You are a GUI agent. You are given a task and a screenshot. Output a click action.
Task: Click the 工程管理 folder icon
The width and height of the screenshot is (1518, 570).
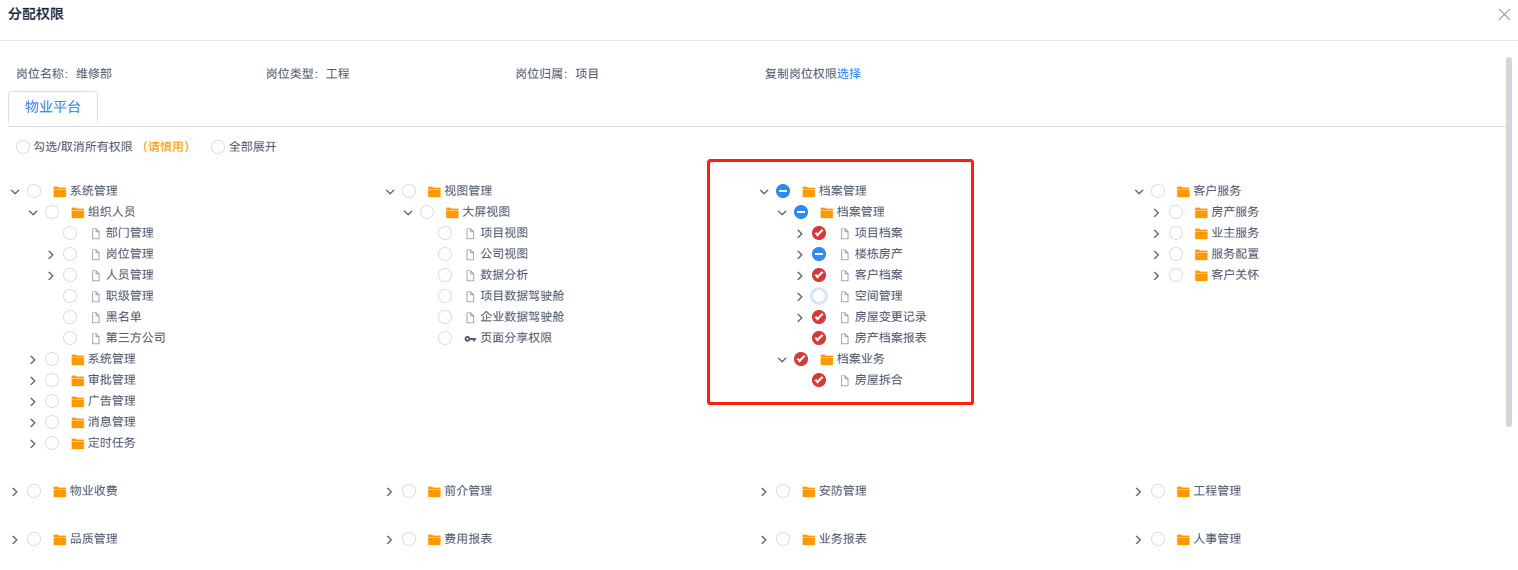coord(1183,491)
